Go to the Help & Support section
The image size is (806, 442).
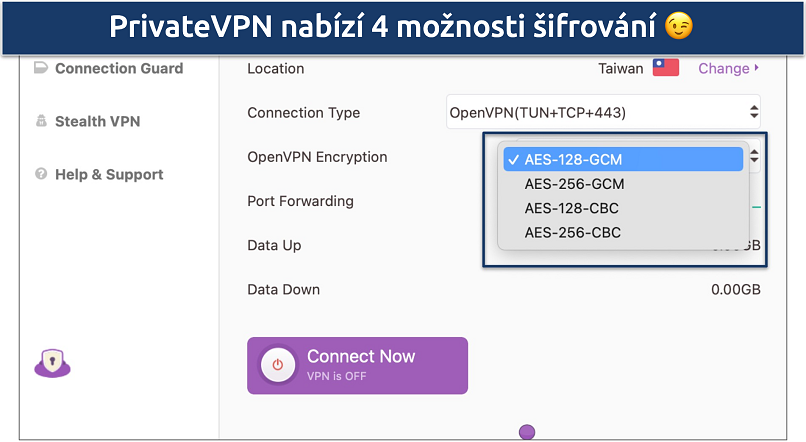coord(109,174)
